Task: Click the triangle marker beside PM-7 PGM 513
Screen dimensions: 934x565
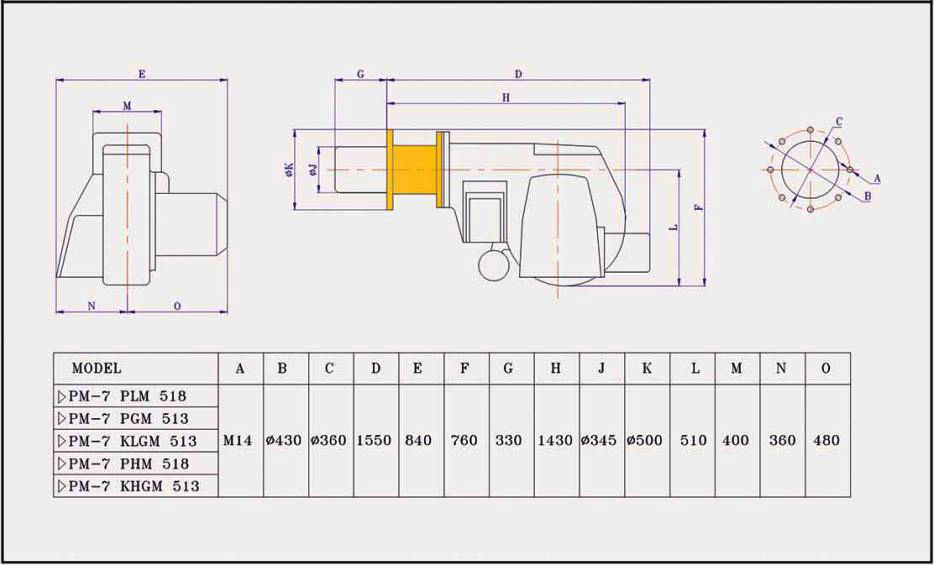Action: pyautogui.click(x=62, y=418)
